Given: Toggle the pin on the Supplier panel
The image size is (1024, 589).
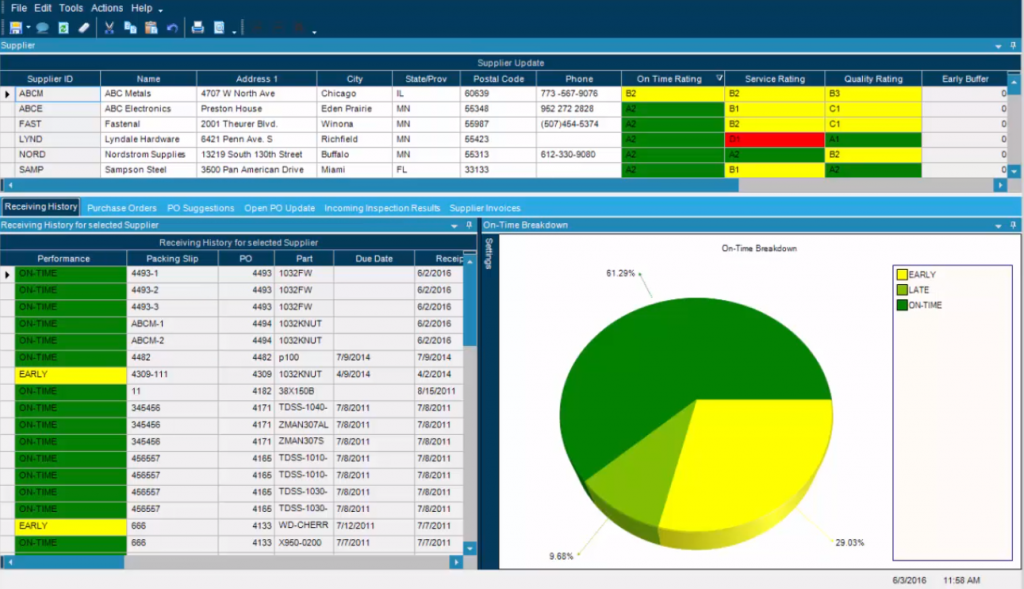Looking at the screenshot, I should 1011,45.
